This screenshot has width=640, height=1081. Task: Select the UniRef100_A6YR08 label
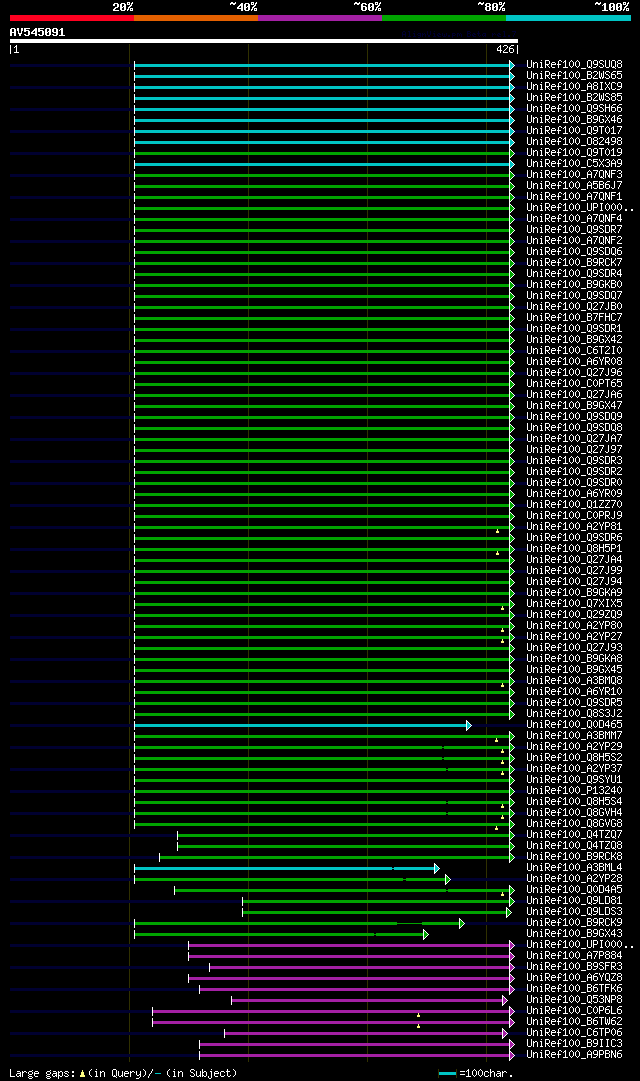tap(574, 362)
